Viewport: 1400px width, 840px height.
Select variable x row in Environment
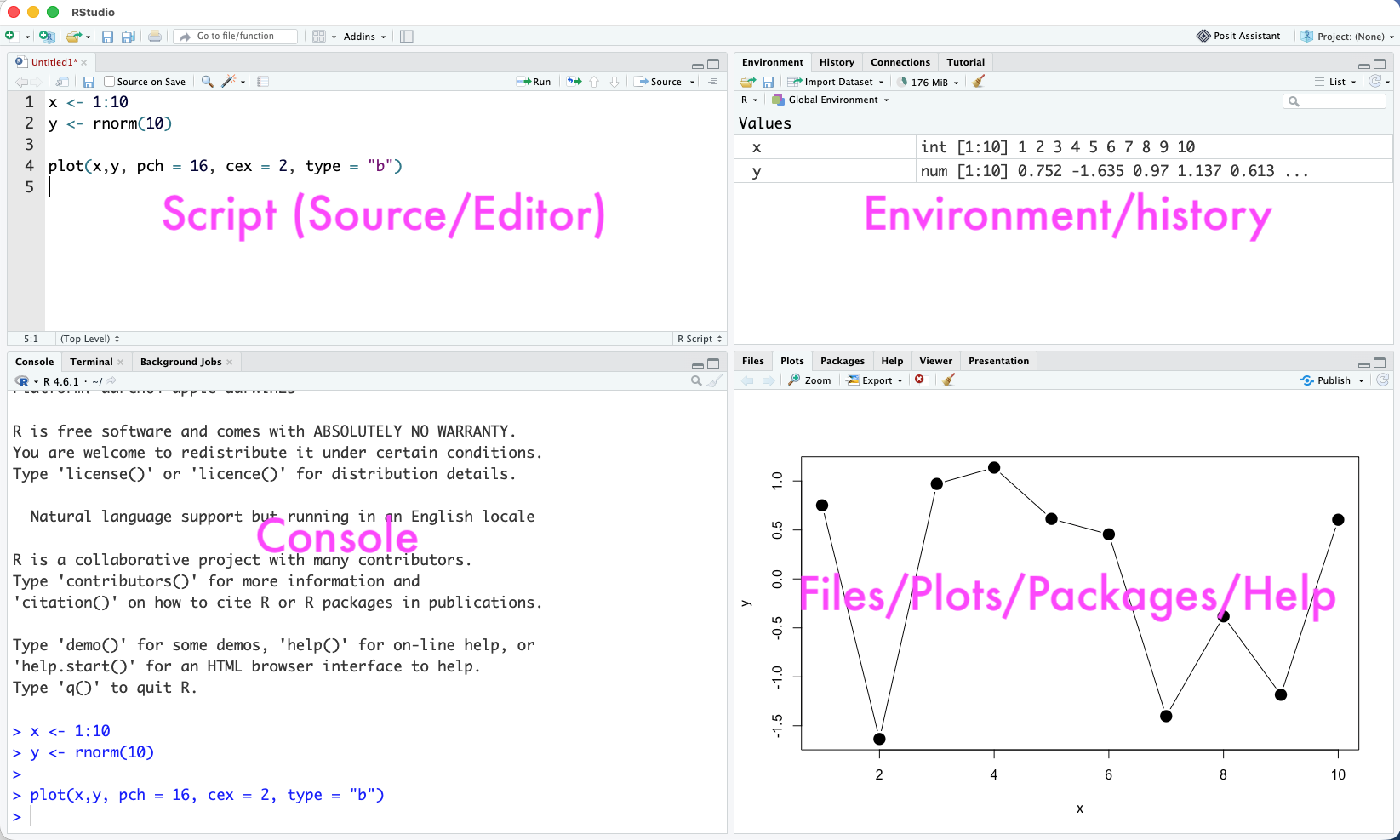pos(1063,147)
